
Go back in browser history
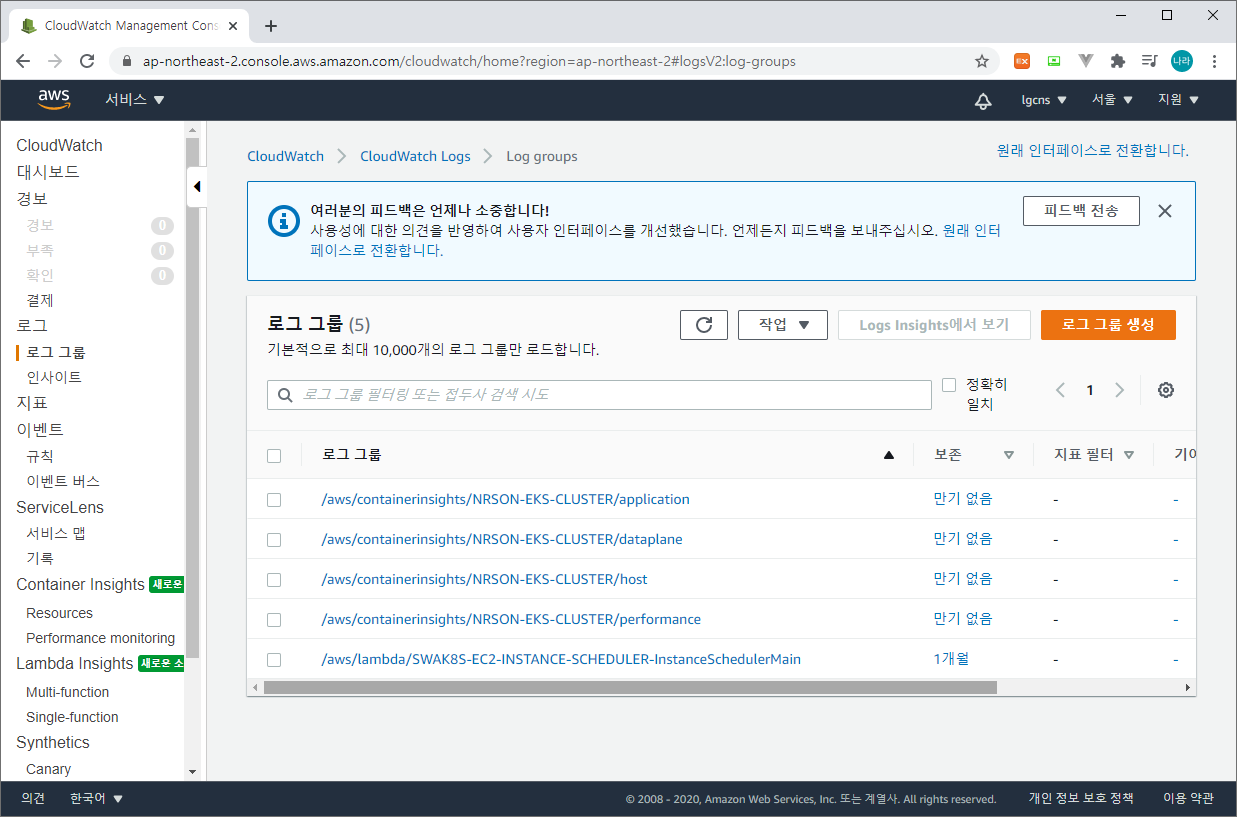23,61
